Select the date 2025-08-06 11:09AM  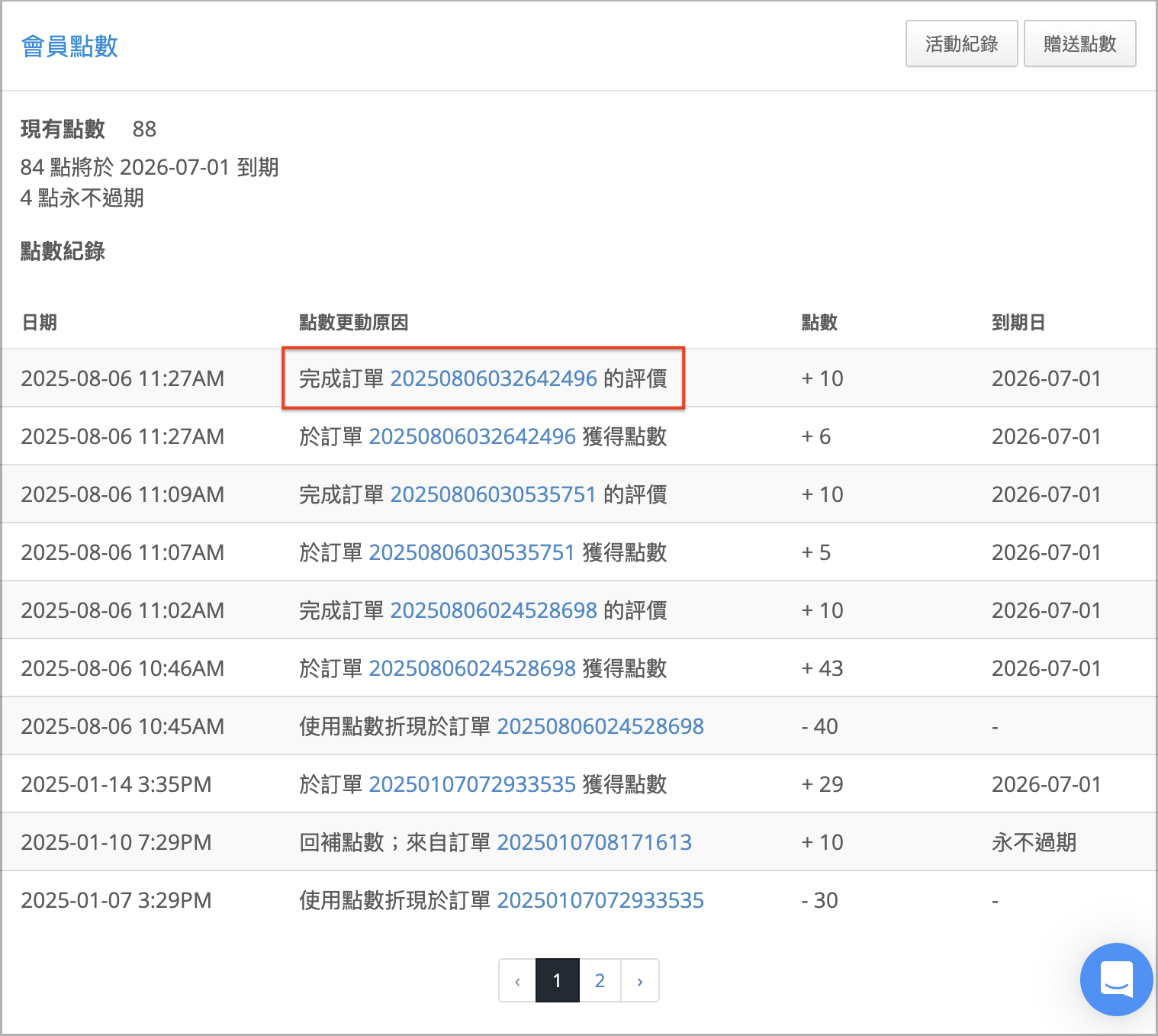122,494
